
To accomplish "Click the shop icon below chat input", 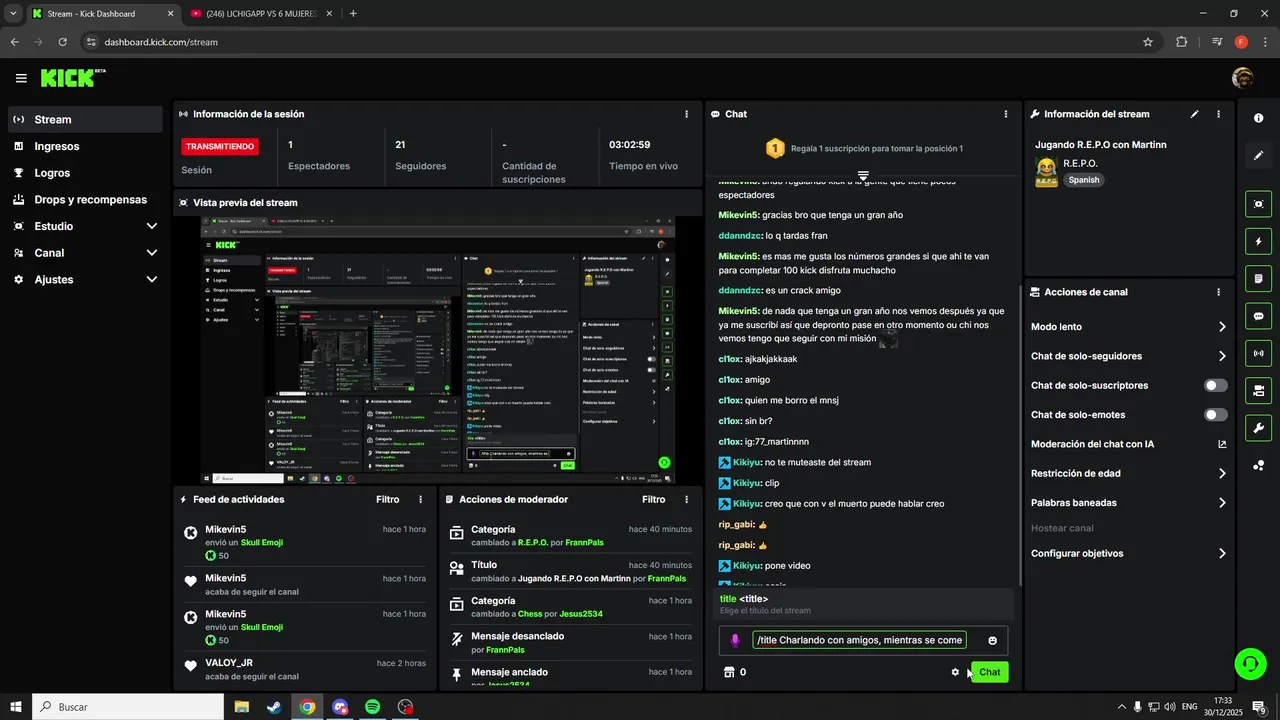I will pyautogui.click(x=727, y=672).
